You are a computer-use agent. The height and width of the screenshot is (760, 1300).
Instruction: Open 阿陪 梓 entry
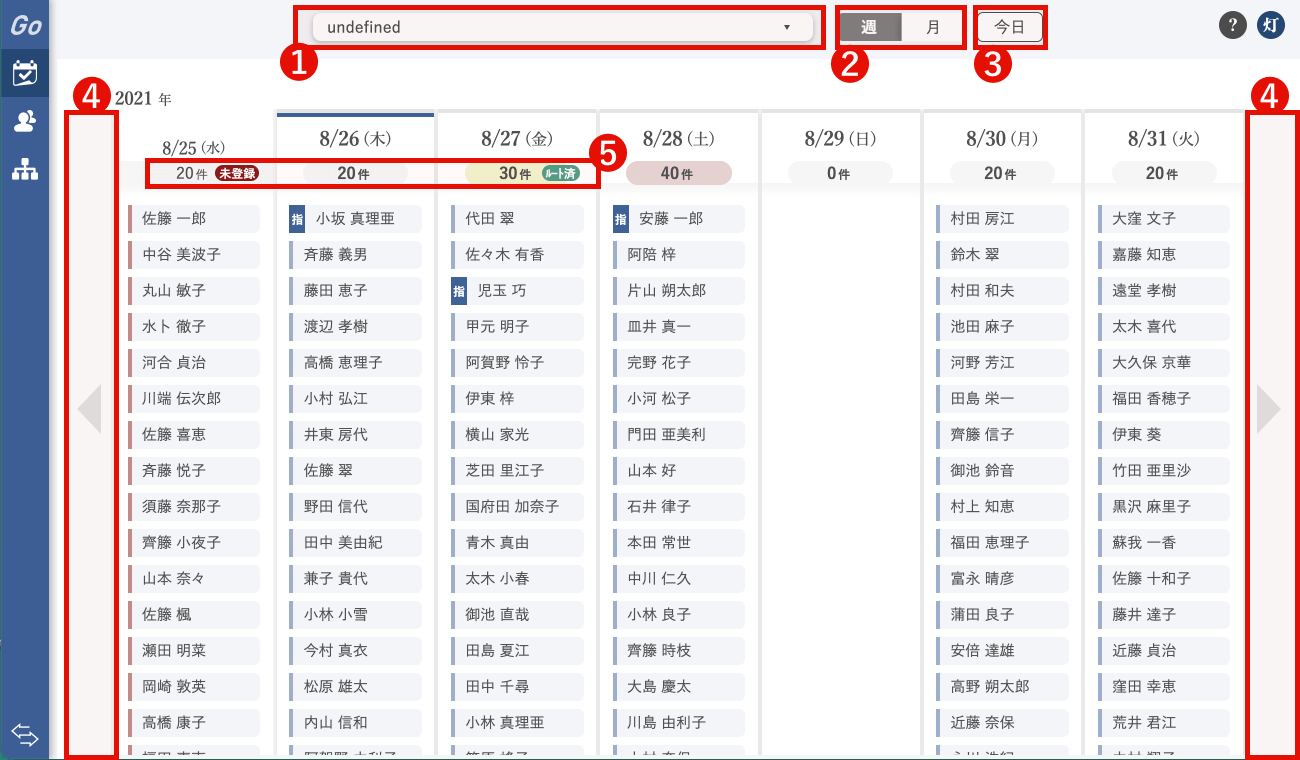pos(679,255)
